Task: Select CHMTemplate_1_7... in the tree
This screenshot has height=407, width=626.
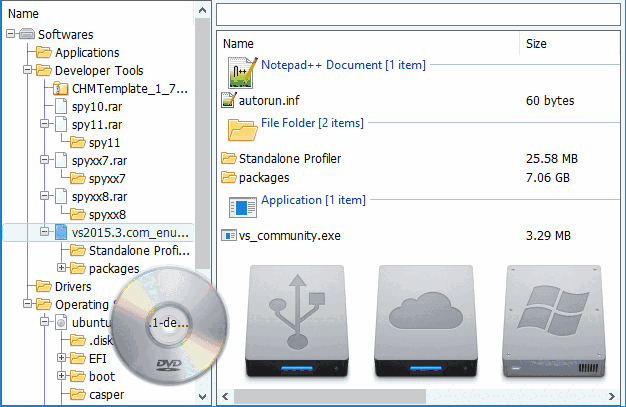Action: click(x=130, y=88)
